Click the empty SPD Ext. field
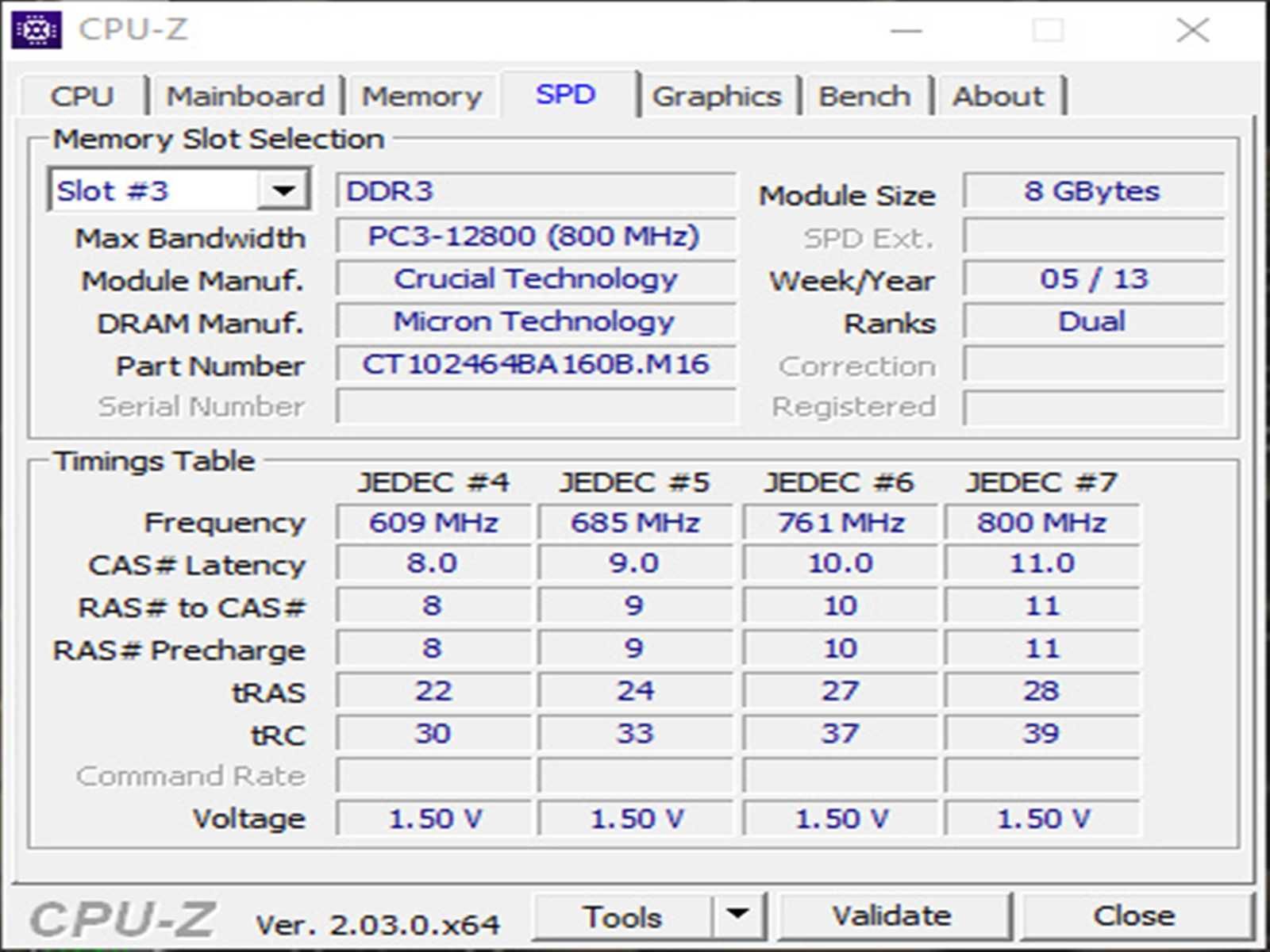1270x952 pixels. [x=1094, y=236]
